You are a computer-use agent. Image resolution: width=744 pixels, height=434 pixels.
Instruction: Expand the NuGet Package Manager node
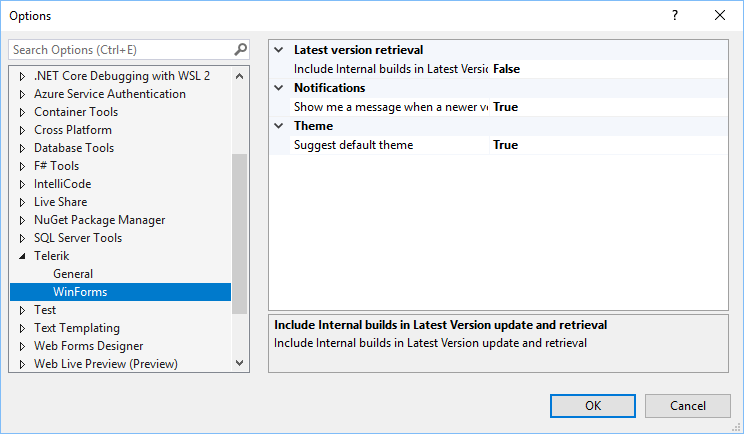tap(22, 220)
